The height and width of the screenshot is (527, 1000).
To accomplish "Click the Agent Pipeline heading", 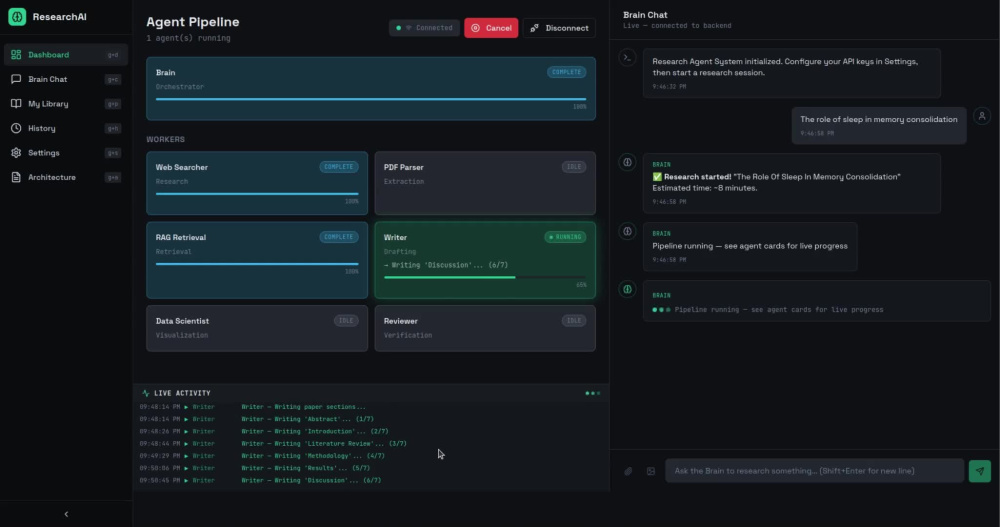I will tap(193, 22).
